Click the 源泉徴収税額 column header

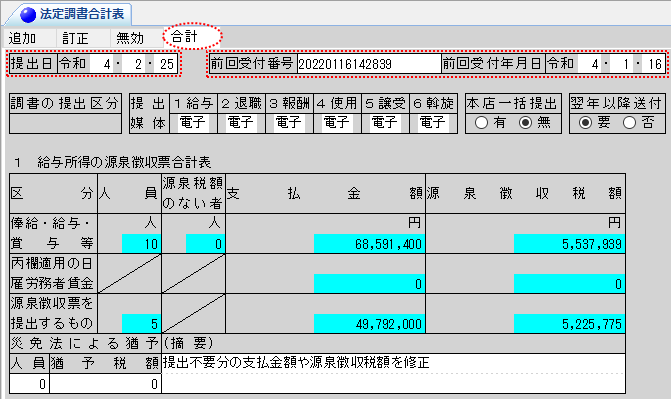tap(525, 194)
